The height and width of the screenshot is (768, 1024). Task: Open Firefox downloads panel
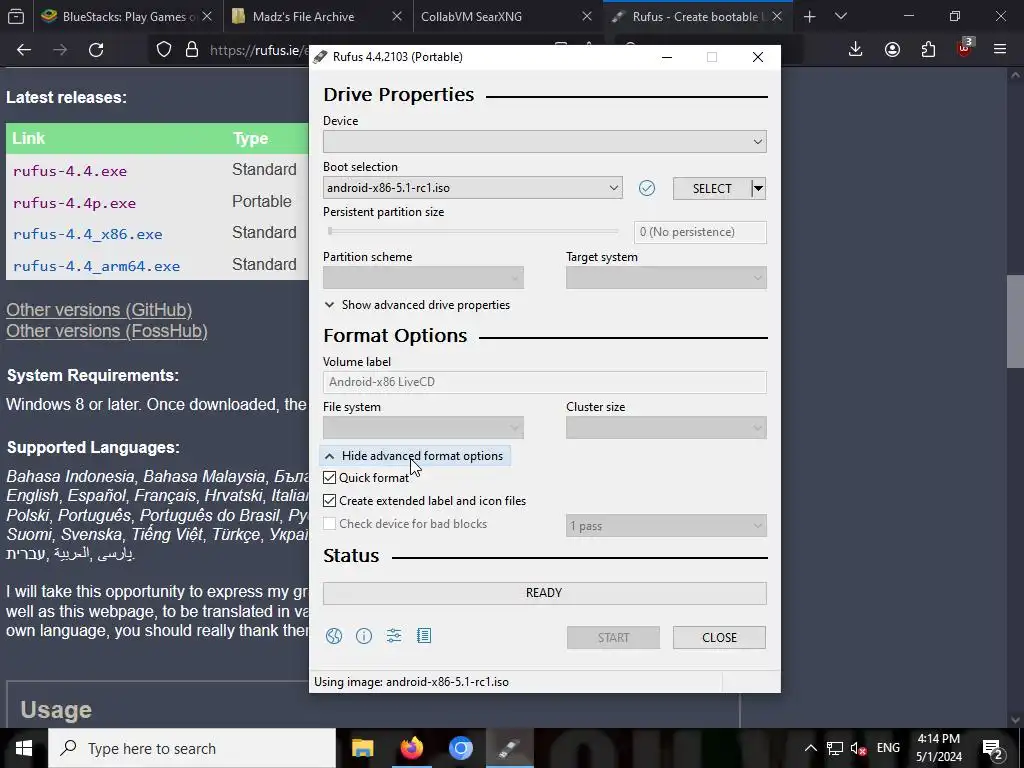pyautogui.click(x=856, y=49)
